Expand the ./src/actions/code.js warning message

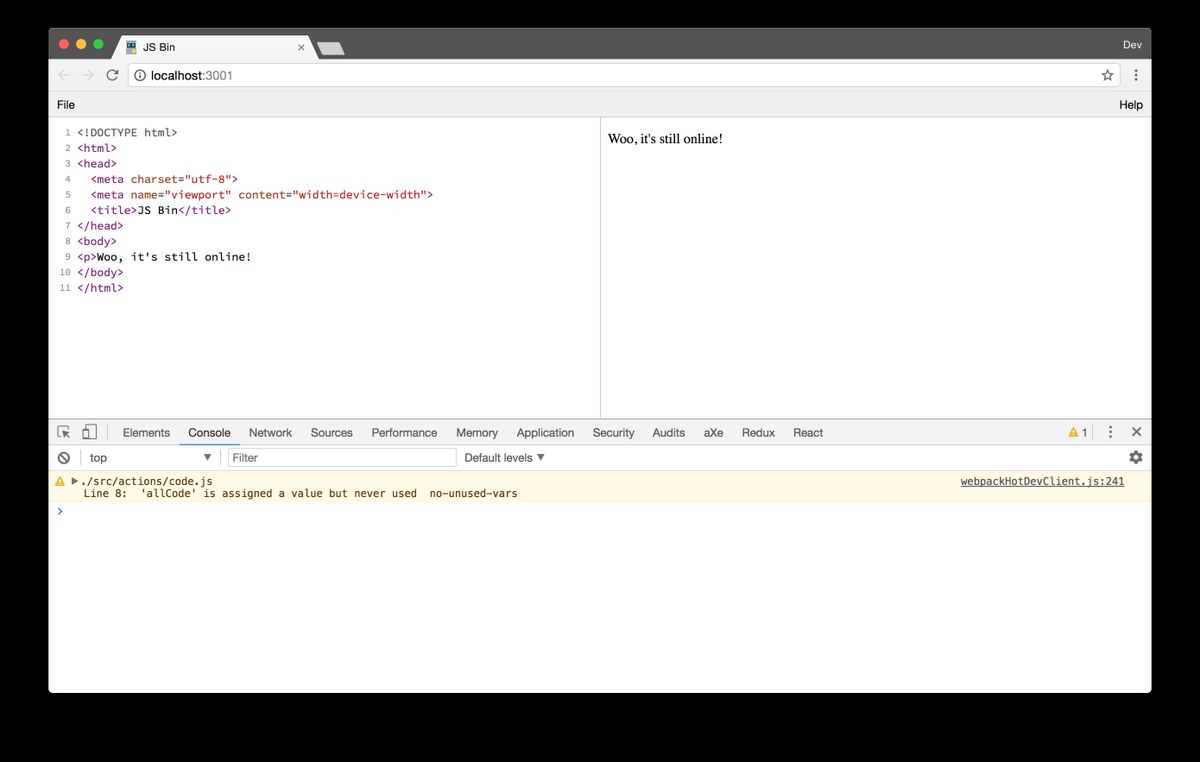tap(75, 481)
